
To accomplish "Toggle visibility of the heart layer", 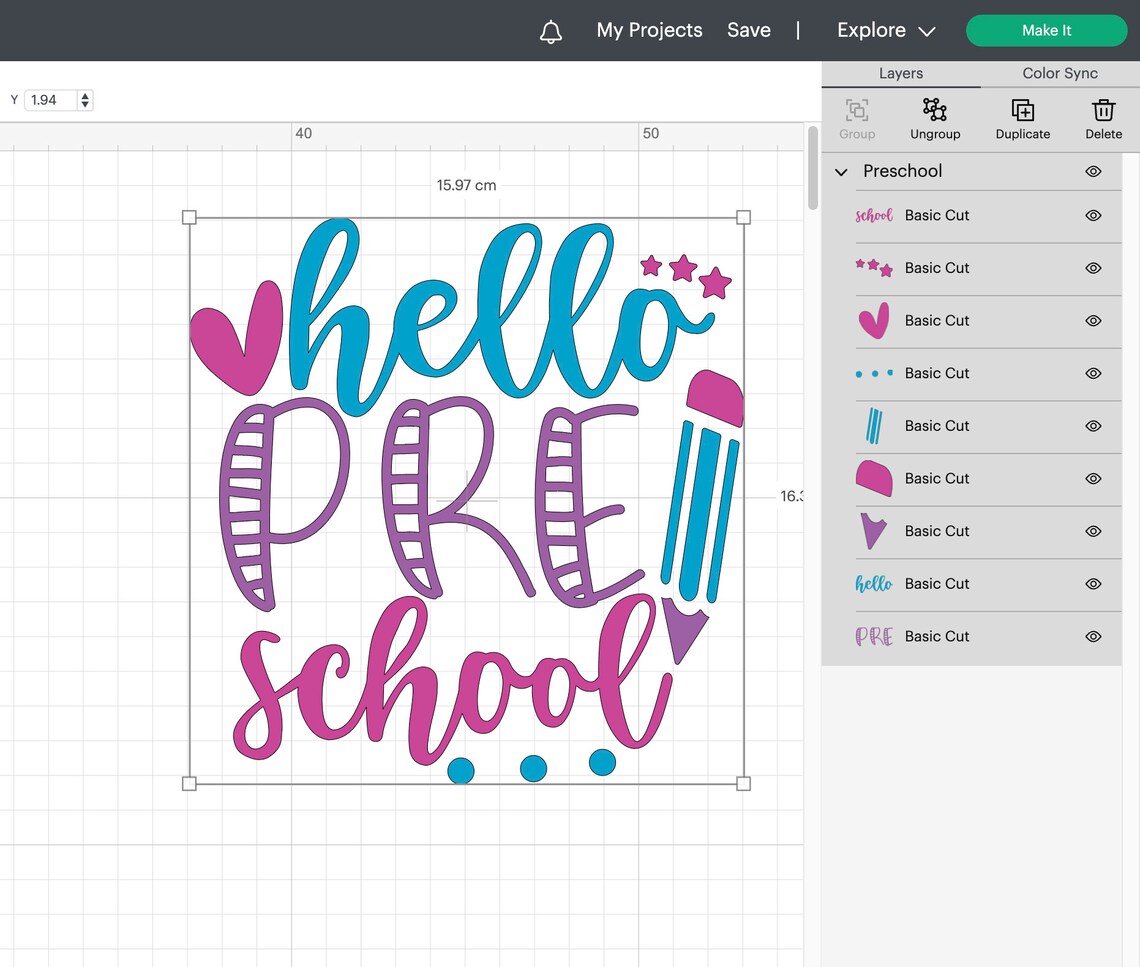I will (1093, 321).
